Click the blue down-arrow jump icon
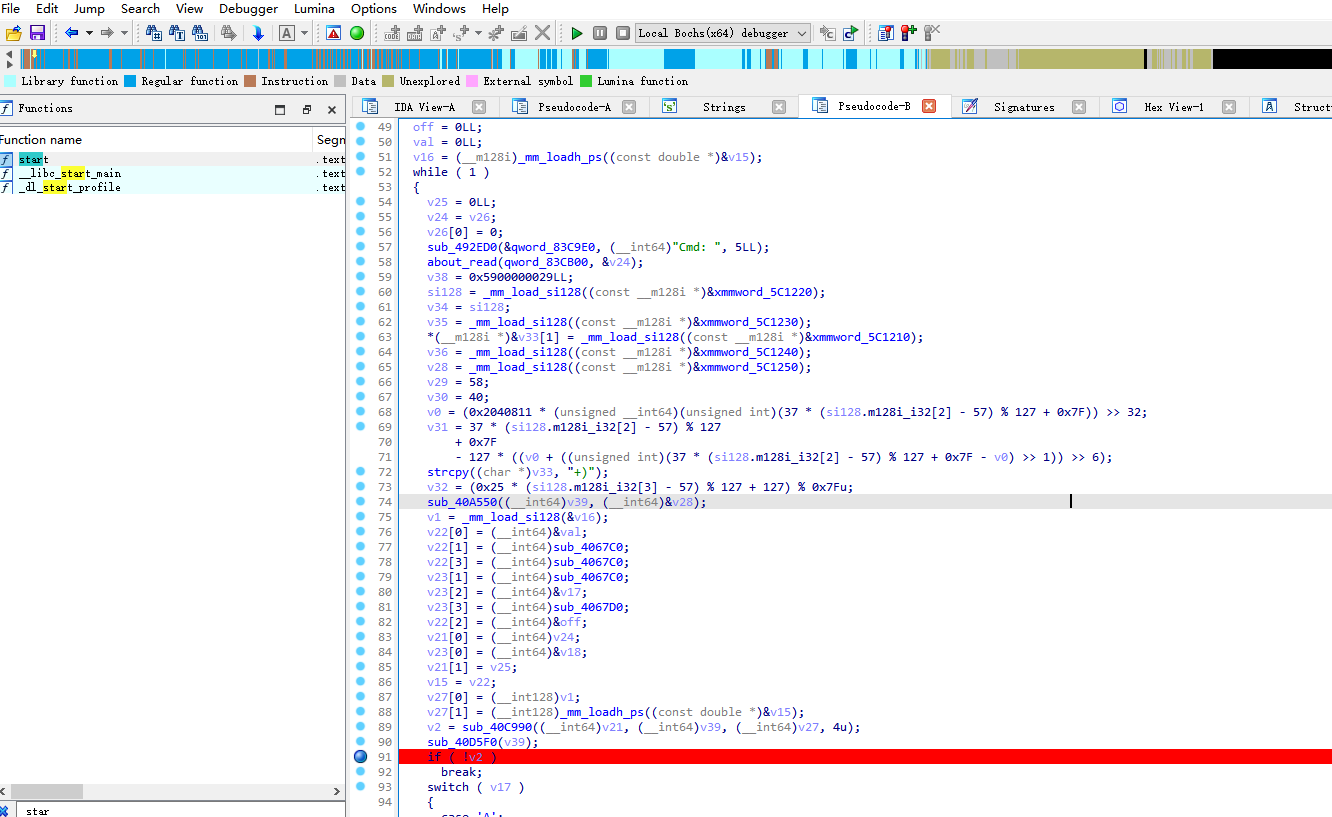This screenshot has height=817, width=1332. [x=258, y=33]
